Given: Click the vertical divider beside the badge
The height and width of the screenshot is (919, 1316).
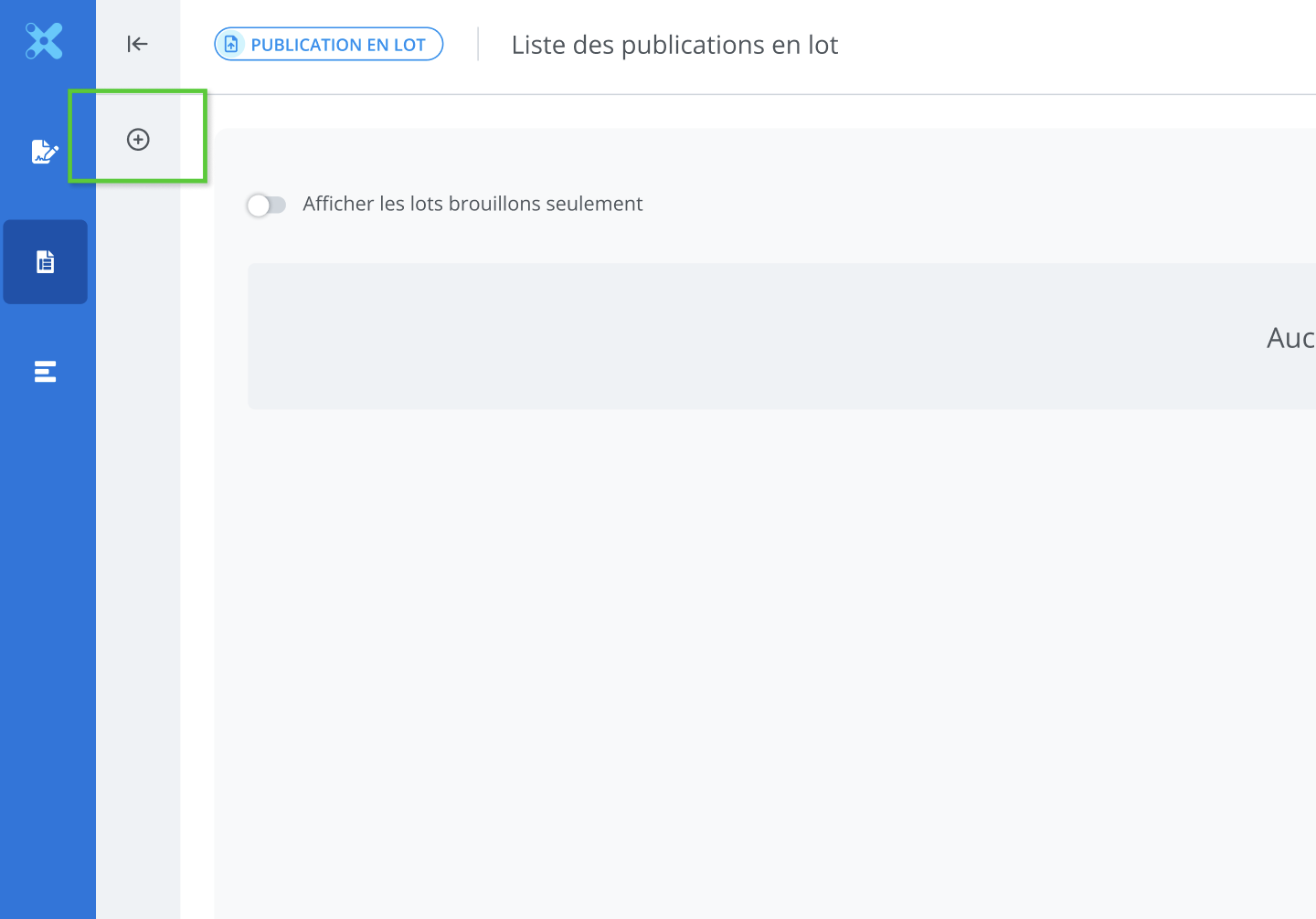Looking at the screenshot, I should pyautogui.click(x=478, y=45).
